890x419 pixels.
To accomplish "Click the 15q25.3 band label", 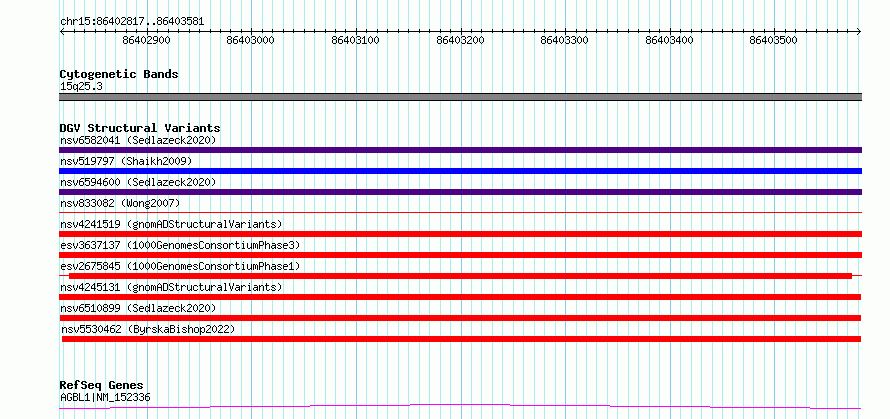I will (81, 87).
